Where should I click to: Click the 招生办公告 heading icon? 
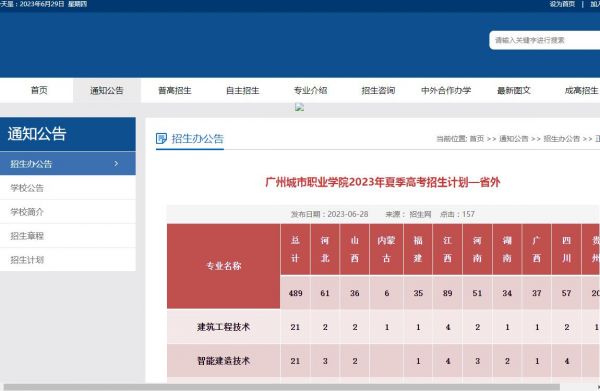161,138
